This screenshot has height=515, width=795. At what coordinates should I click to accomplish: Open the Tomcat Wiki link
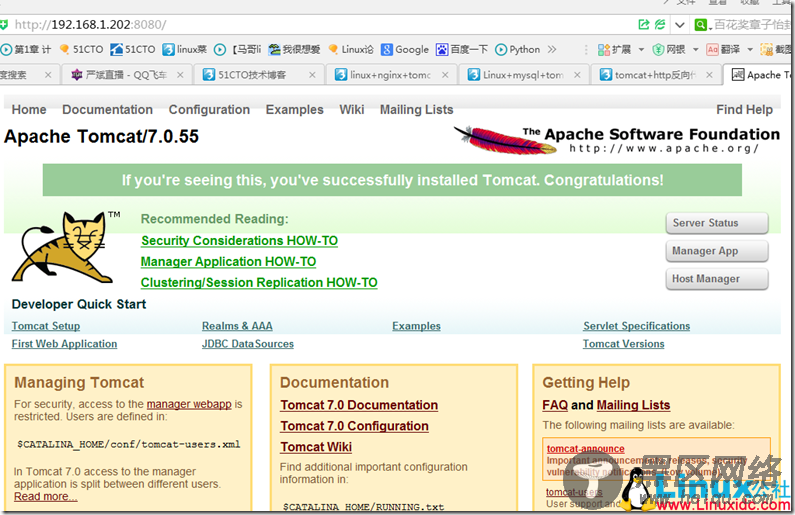pos(316,447)
